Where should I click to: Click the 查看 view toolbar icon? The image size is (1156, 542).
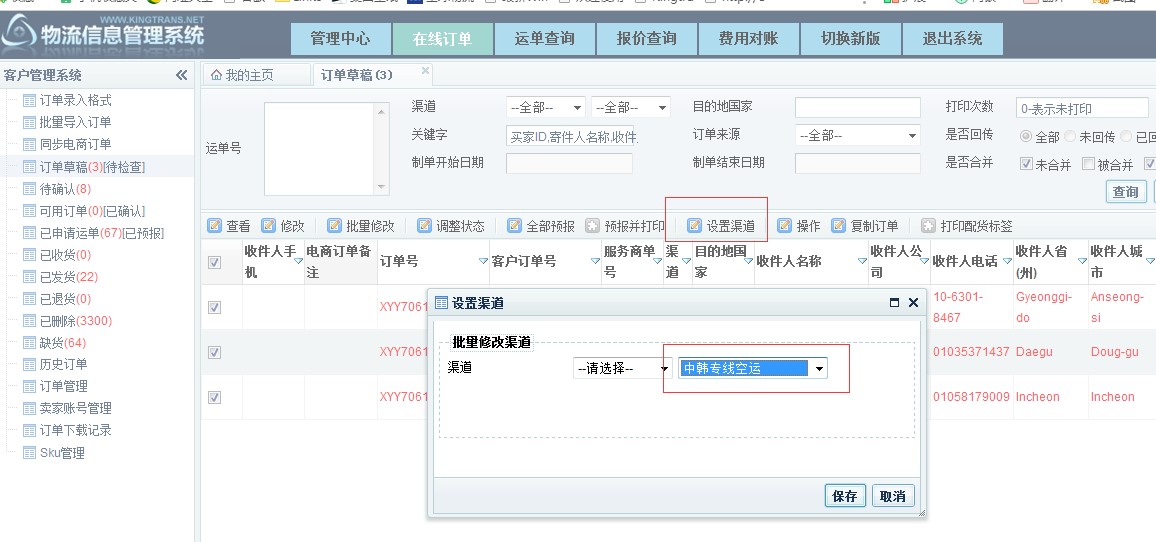click(x=214, y=226)
